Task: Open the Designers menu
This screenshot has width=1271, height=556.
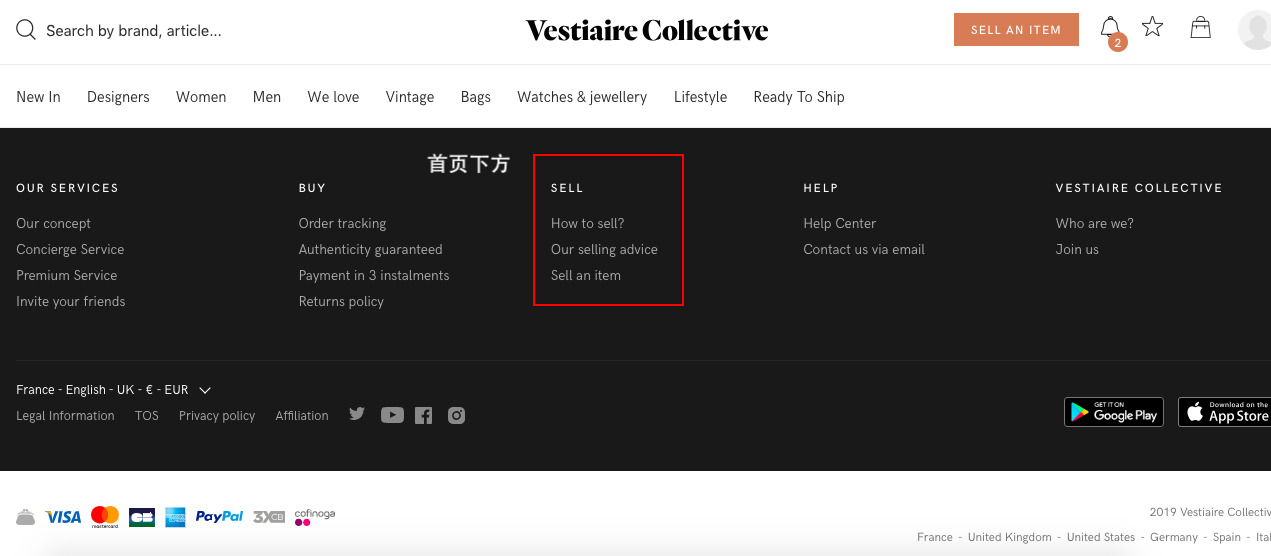Action: point(118,97)
